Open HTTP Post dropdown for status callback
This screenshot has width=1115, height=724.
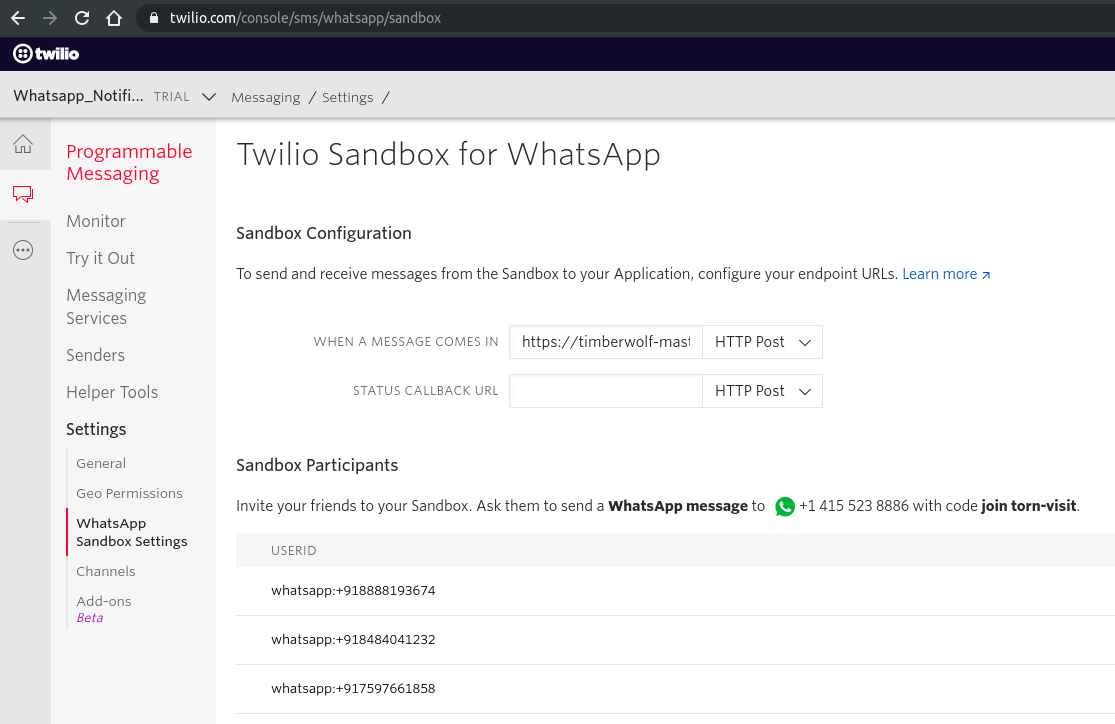pos(762,391)
